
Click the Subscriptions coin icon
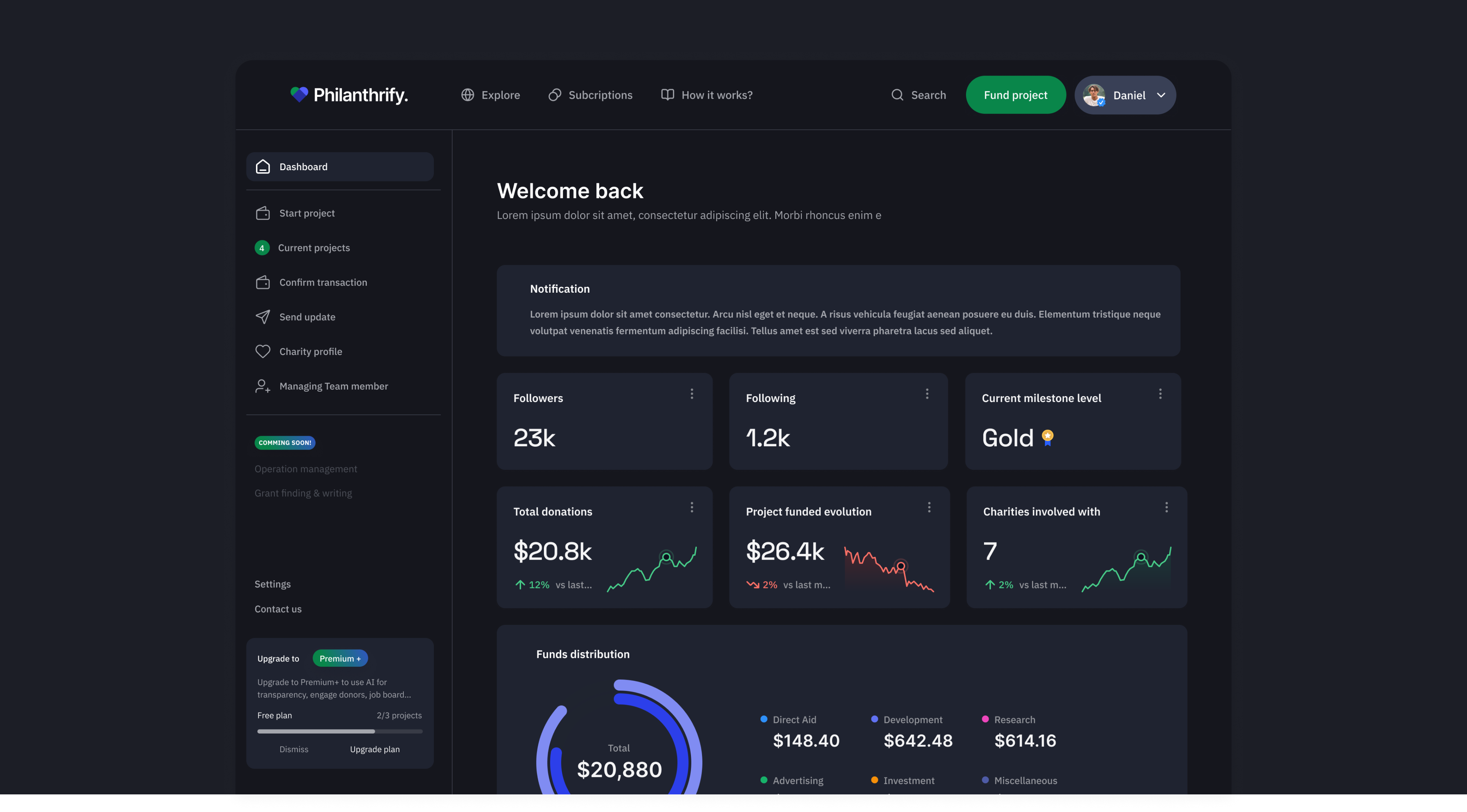pos(555,95)
